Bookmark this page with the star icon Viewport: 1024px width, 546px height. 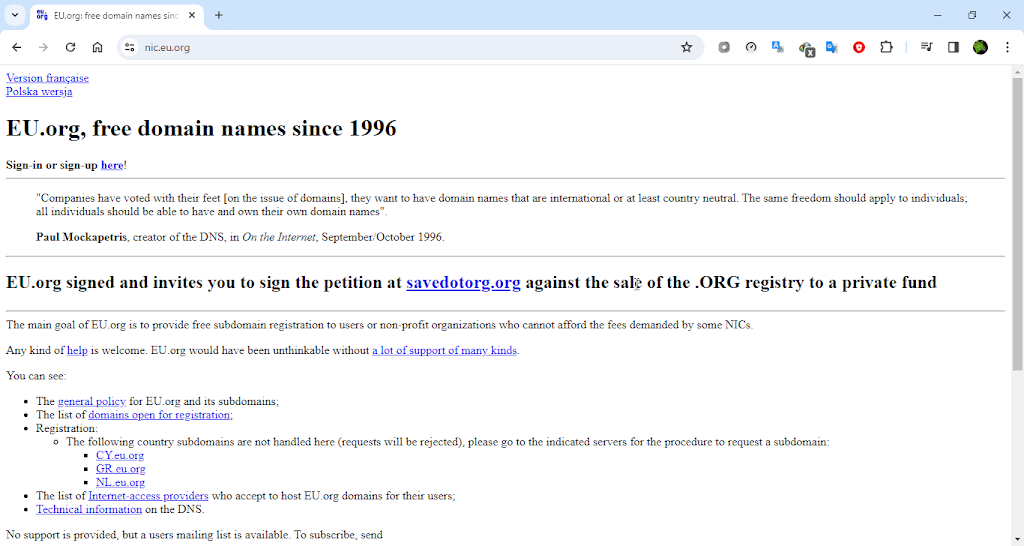686,47
